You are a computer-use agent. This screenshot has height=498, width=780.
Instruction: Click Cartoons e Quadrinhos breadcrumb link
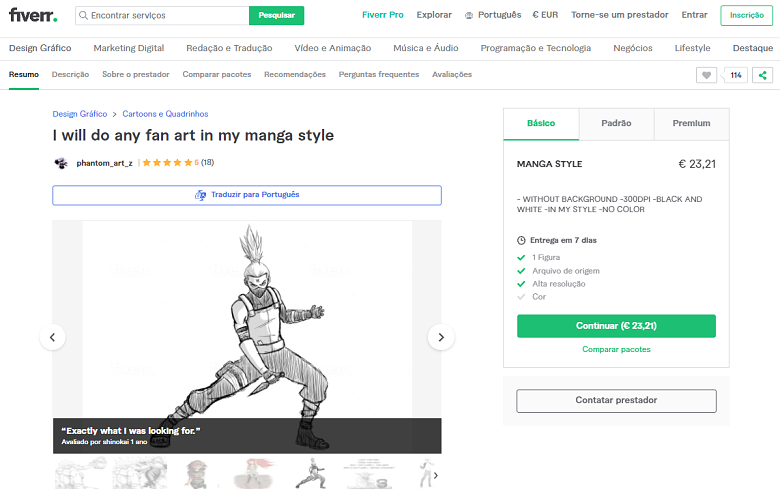(x=165, y=114)
